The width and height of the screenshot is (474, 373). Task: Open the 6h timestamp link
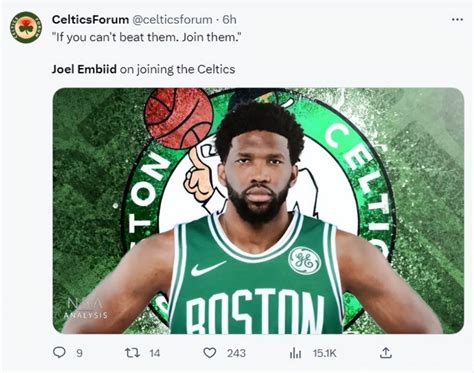[229, 20]
